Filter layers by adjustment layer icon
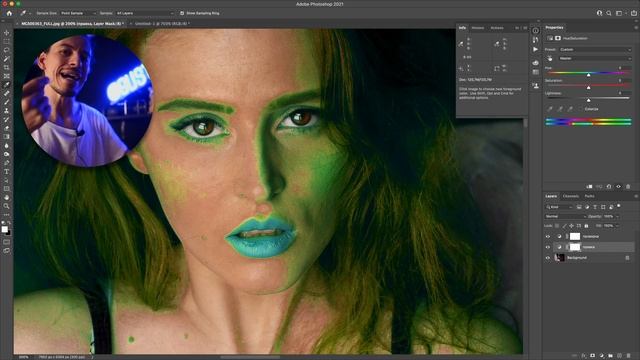Viewport: 640px width, 360px height. click(587, 207)
